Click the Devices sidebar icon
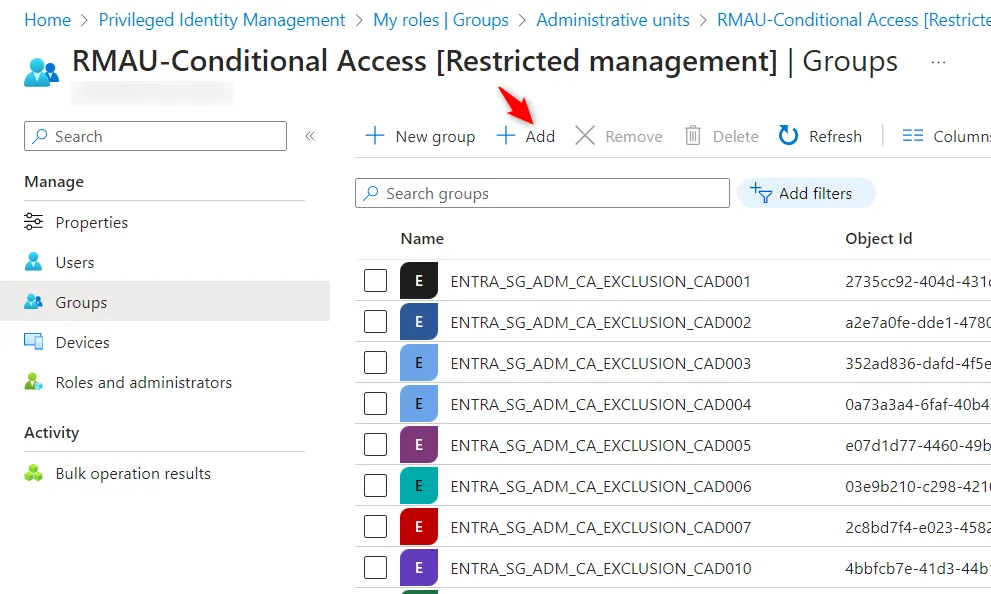Screen dimensions: 991x594 (x=34, y=342)
